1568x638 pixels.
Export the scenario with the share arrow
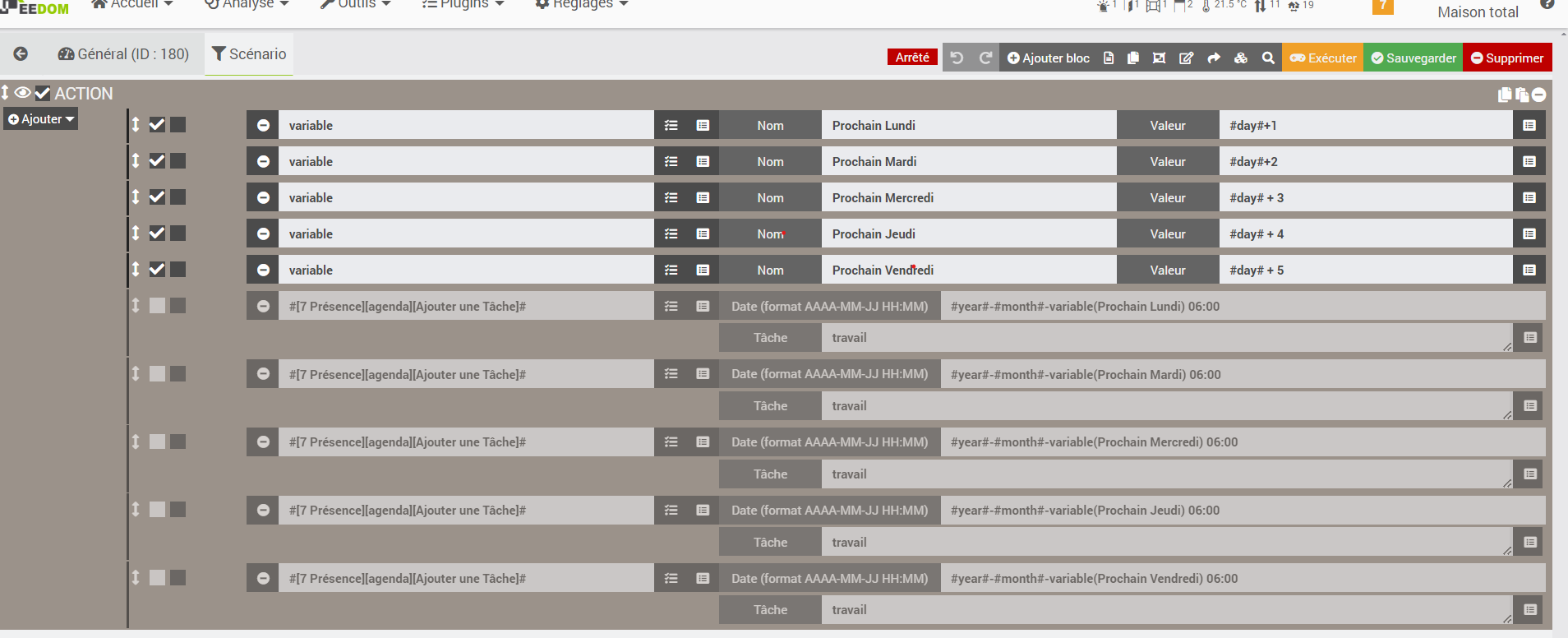tap(1214, 58)
